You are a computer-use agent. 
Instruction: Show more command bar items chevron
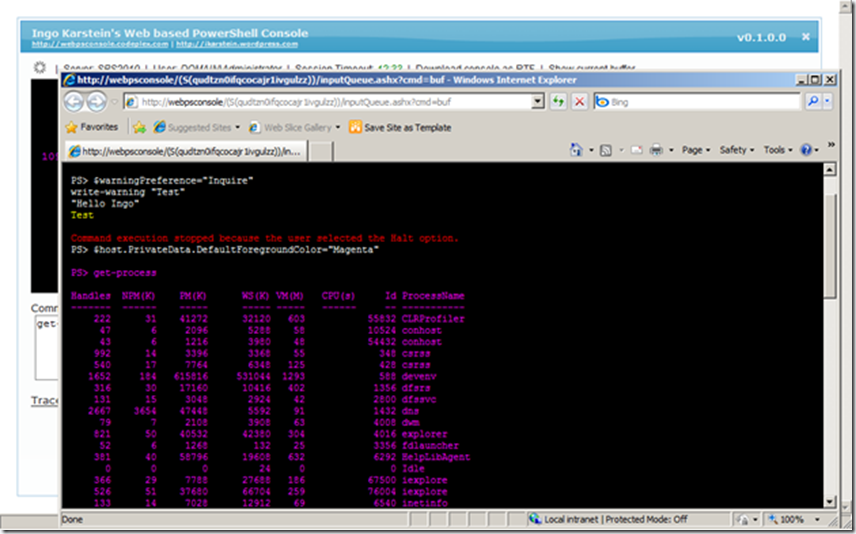(831, 144)
